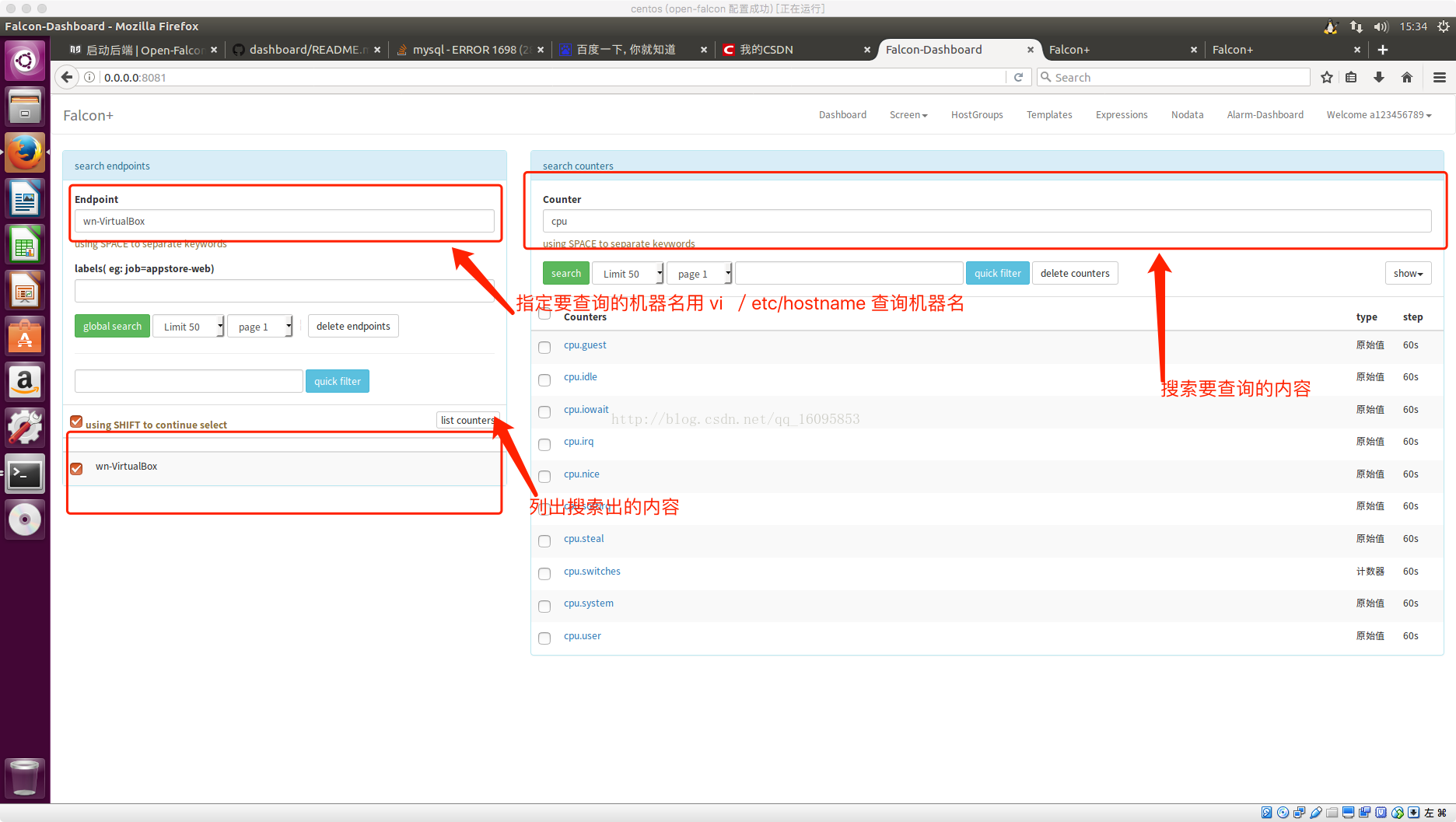Bookmark this page with the star icon
Viewport: 1456px width, 822px height.
point(1327,77)
